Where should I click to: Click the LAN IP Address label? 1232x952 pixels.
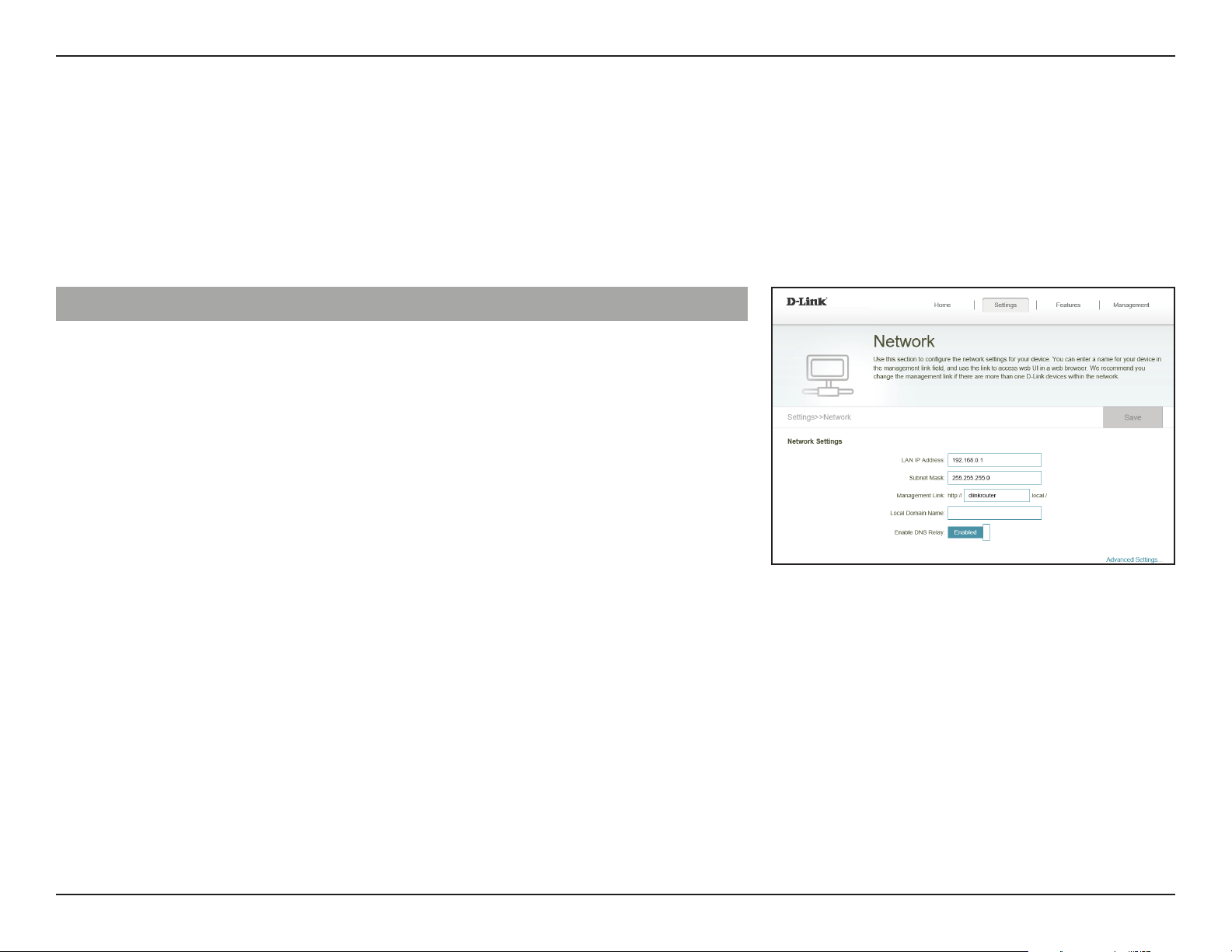[x=923, y=461]
